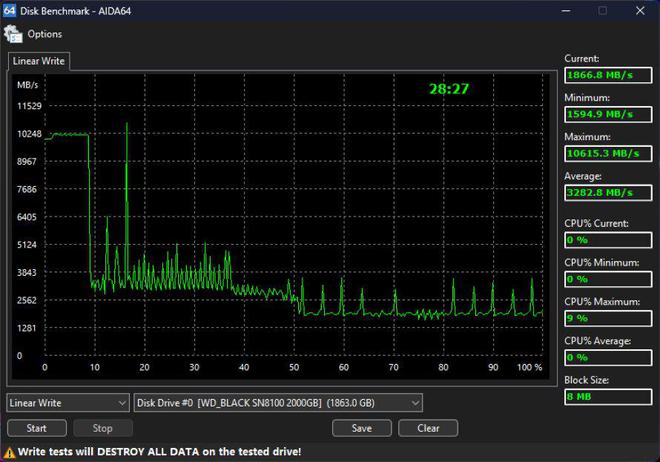Image resolution: width=660 pixels, height=462 pixels.
Task: Click the Maximum value 10615.3 MB/s field
Action: point(608,154)
